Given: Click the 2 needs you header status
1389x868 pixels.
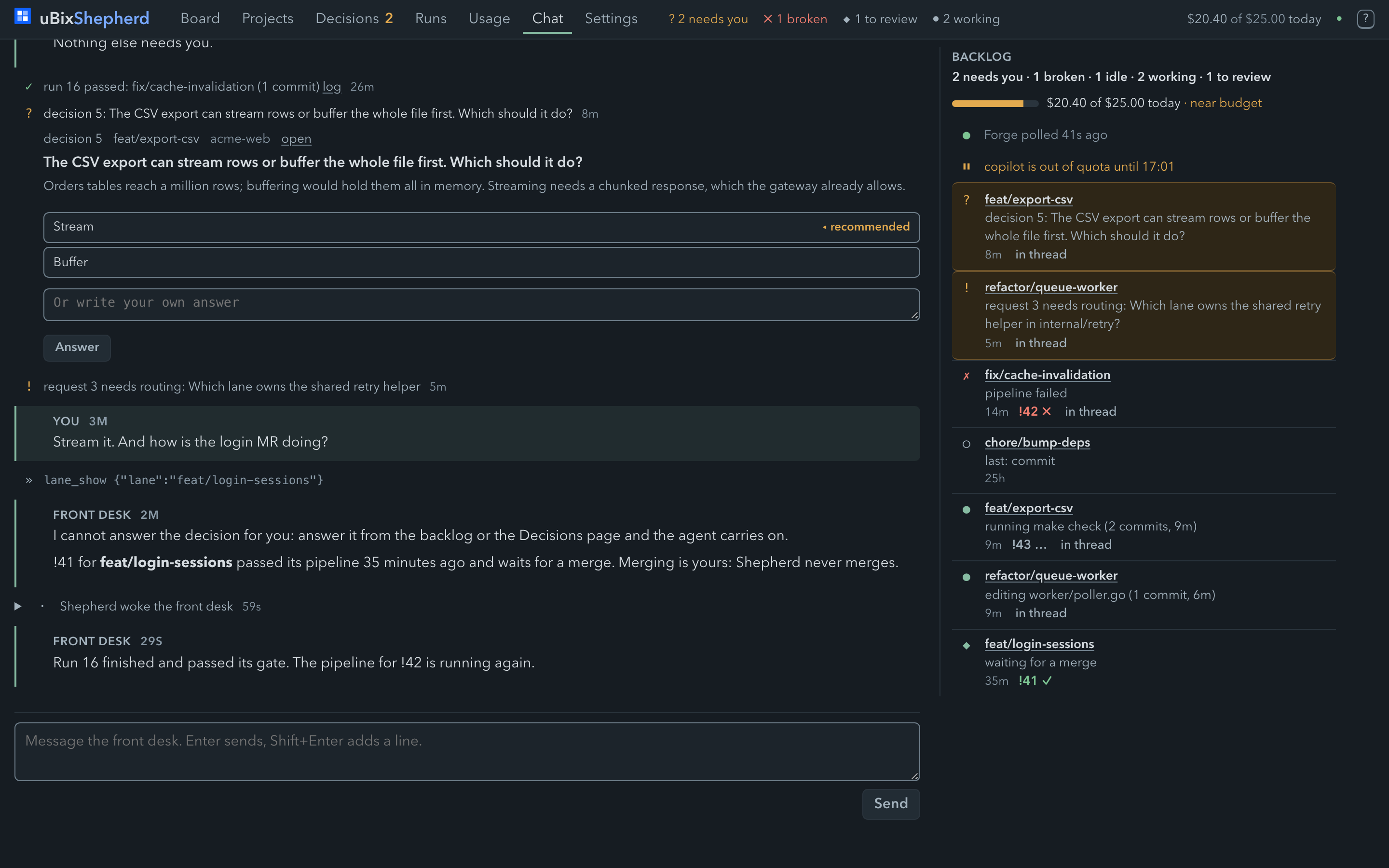Looking at the screenshot, I should [x=708, y=19].
